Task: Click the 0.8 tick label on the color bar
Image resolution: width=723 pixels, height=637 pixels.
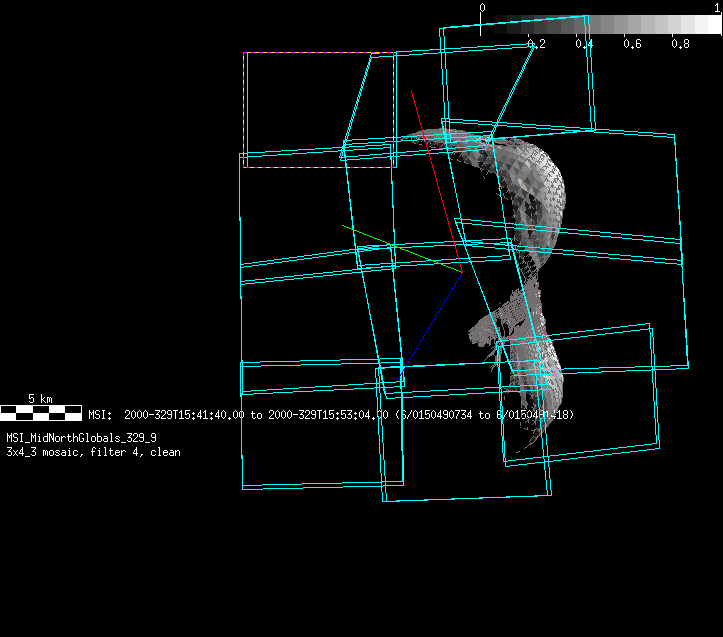Action: point(681,44)
